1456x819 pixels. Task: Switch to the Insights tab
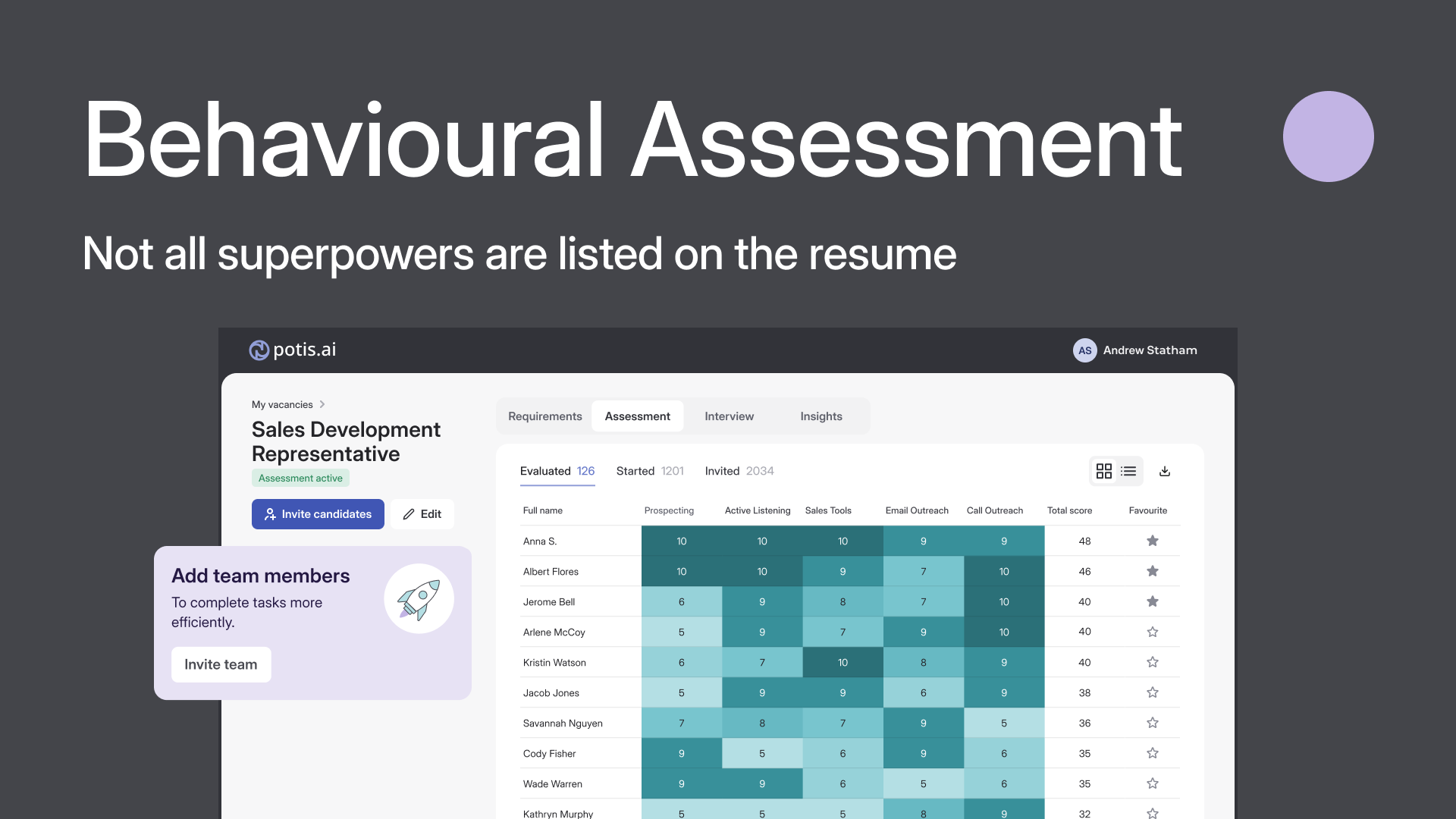tap(821, 416)
